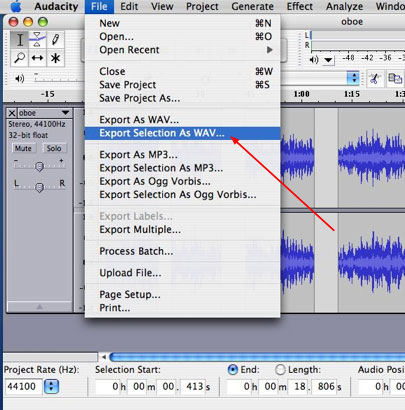Click the Stereo, 44100Hz track info
This screenshot has width=405, height=410.
[x=37, y=124]
